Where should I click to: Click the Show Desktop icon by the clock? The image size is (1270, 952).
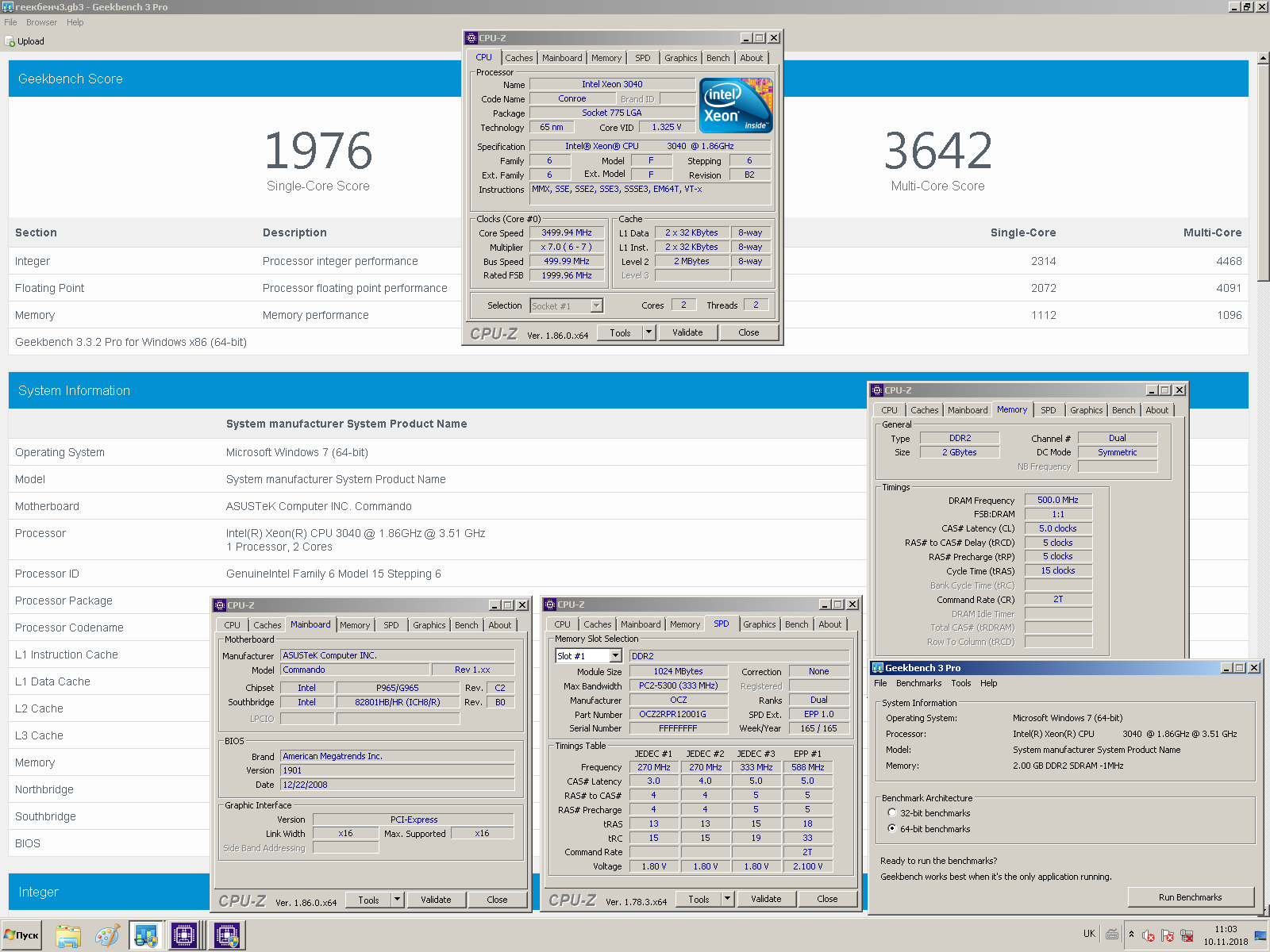tap(1260, 935)
